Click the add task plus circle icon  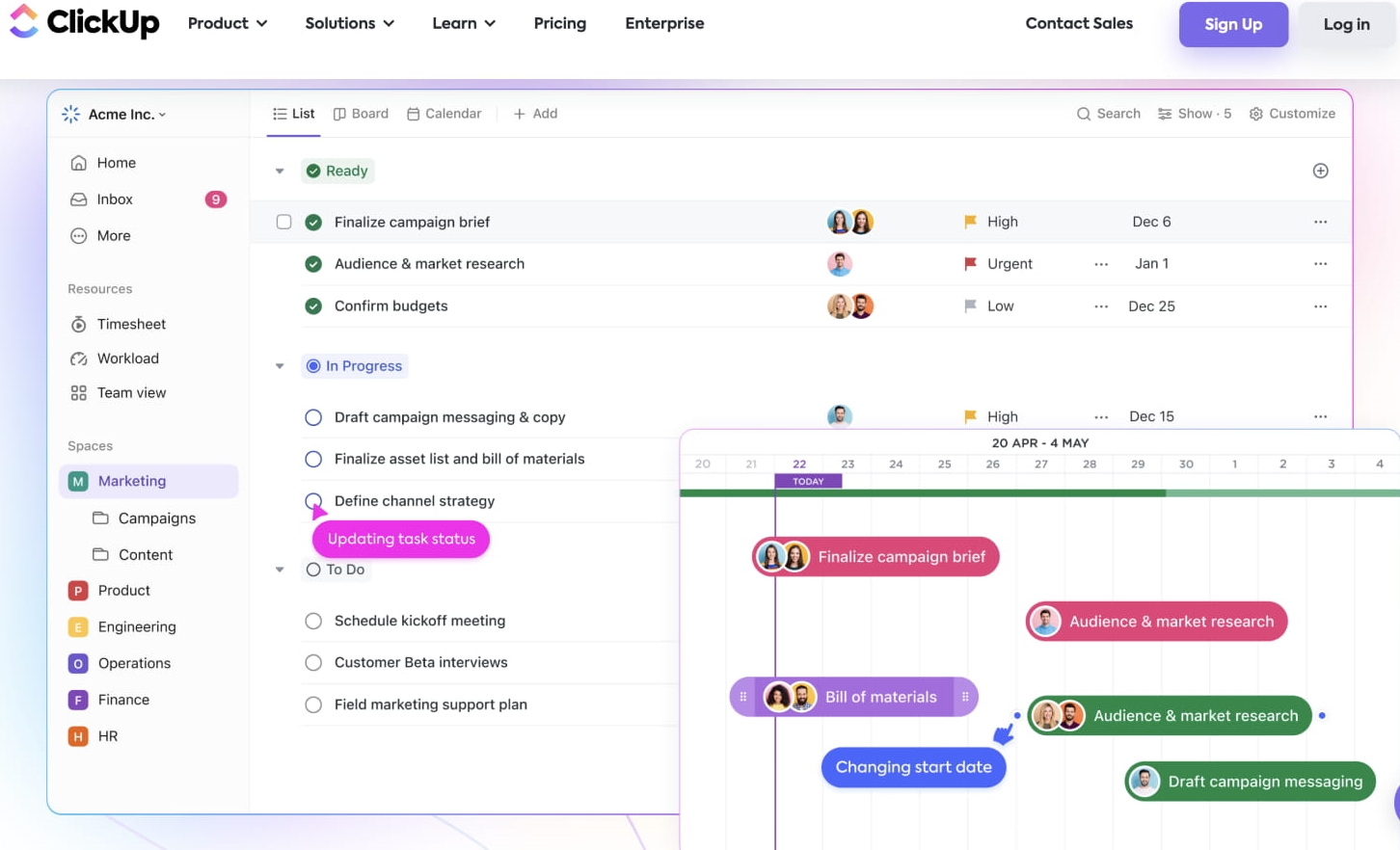tap(1321, 171)
